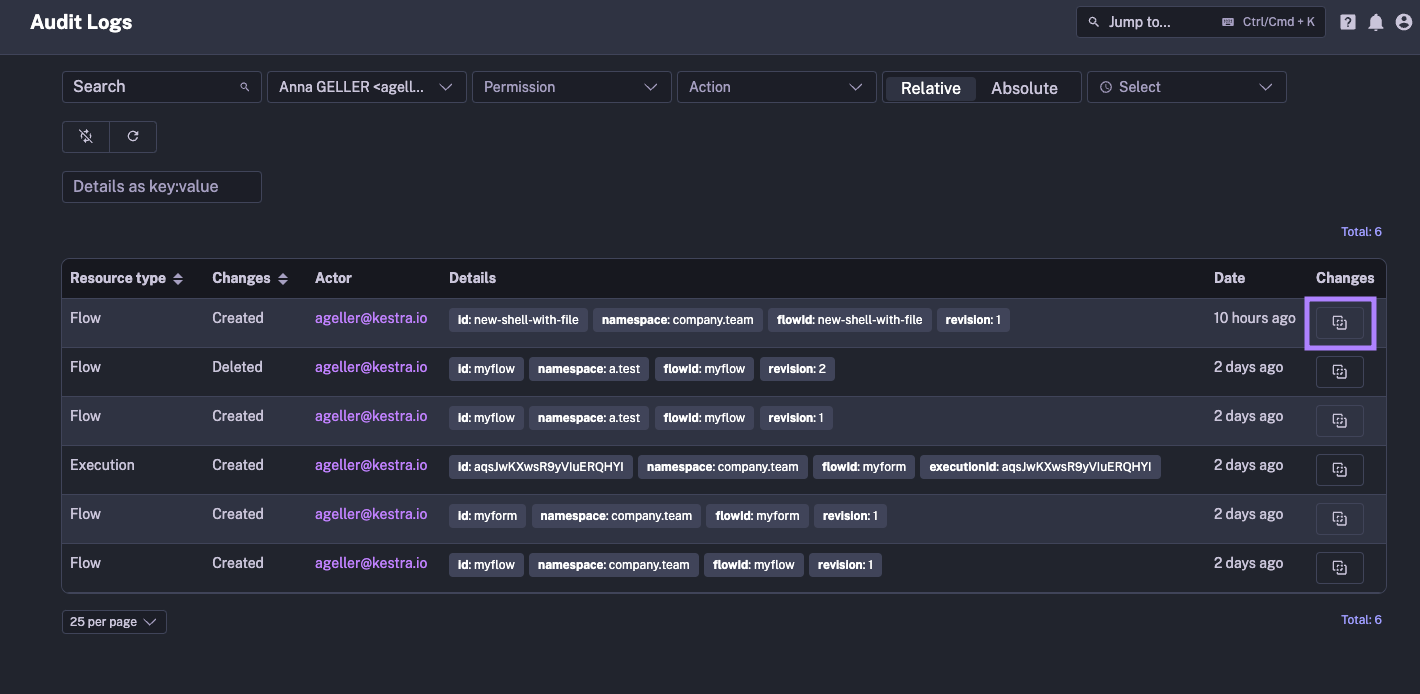Open the Action filter dropdown
Screen dimensions: 1420x694
[776, 87]
